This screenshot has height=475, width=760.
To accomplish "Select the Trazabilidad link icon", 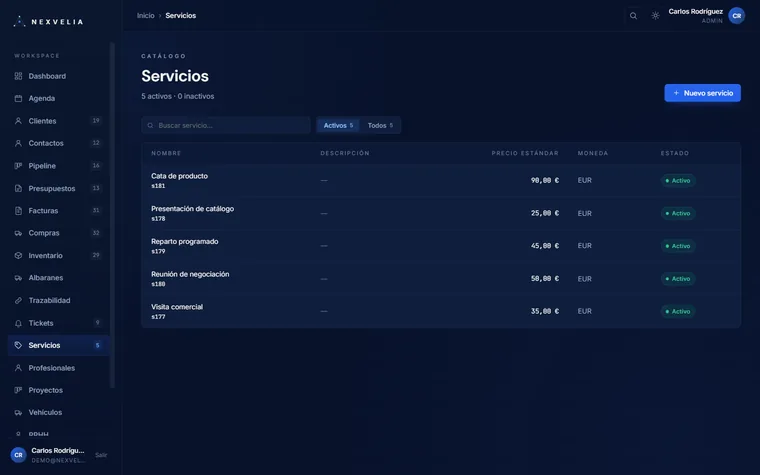I will tap(18, 301).
